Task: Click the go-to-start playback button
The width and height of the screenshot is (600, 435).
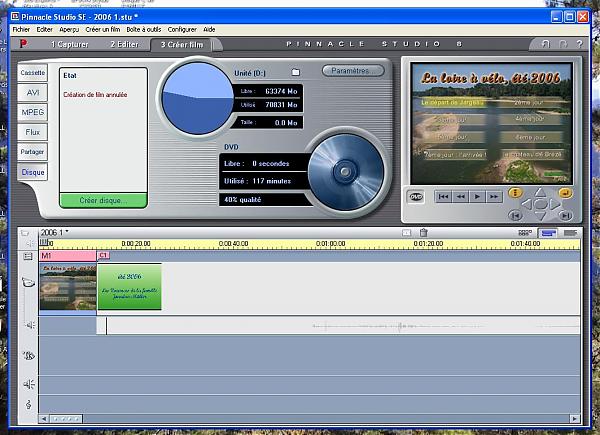Action: click(443, 197)
